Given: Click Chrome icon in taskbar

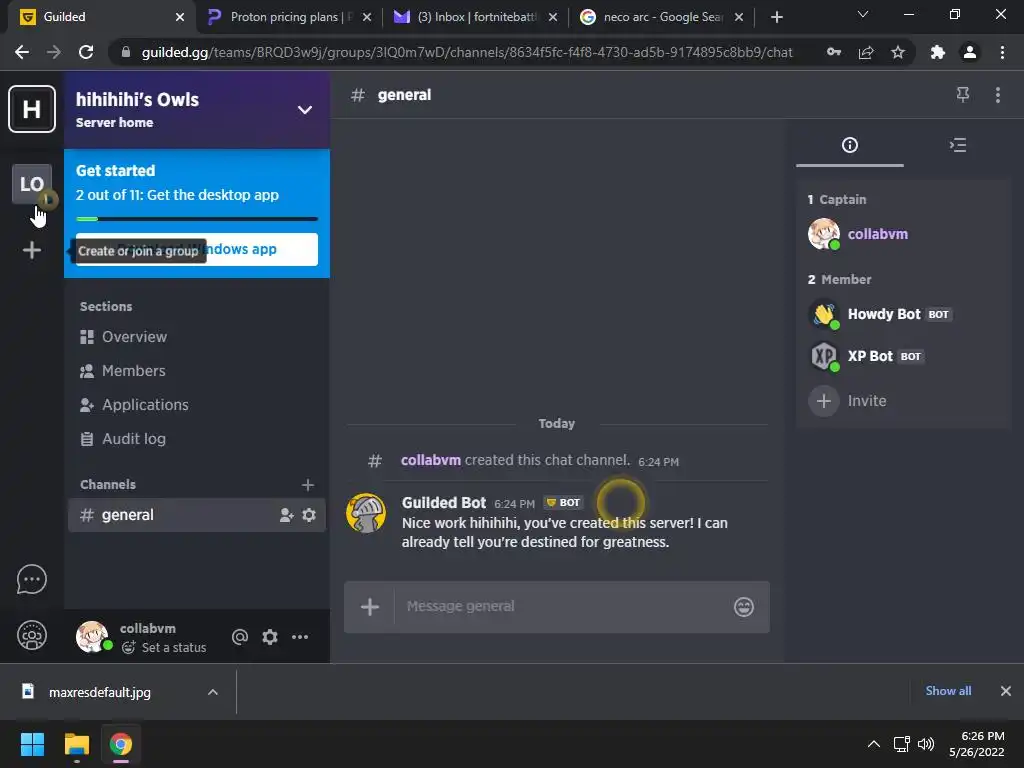Looking at the screenshot, I should click(120, 744).
